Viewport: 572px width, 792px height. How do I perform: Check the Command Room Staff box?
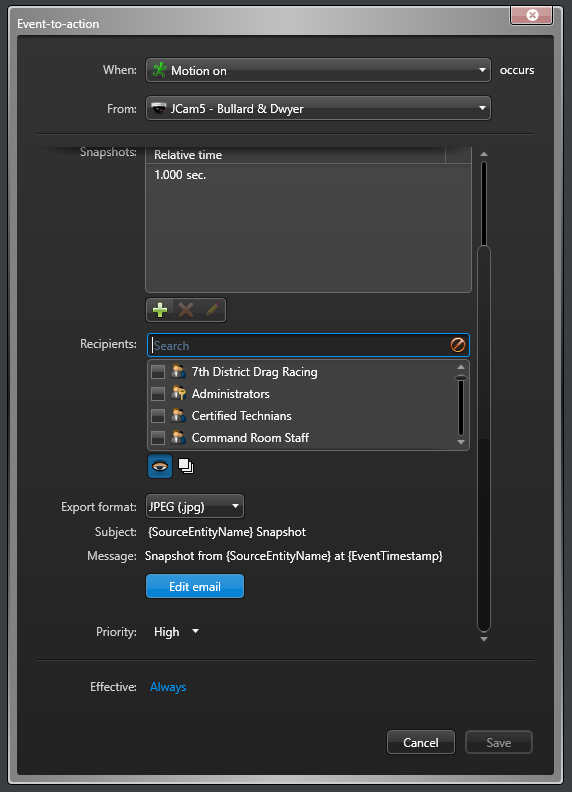pyautogui.click(x=158, y=437)
